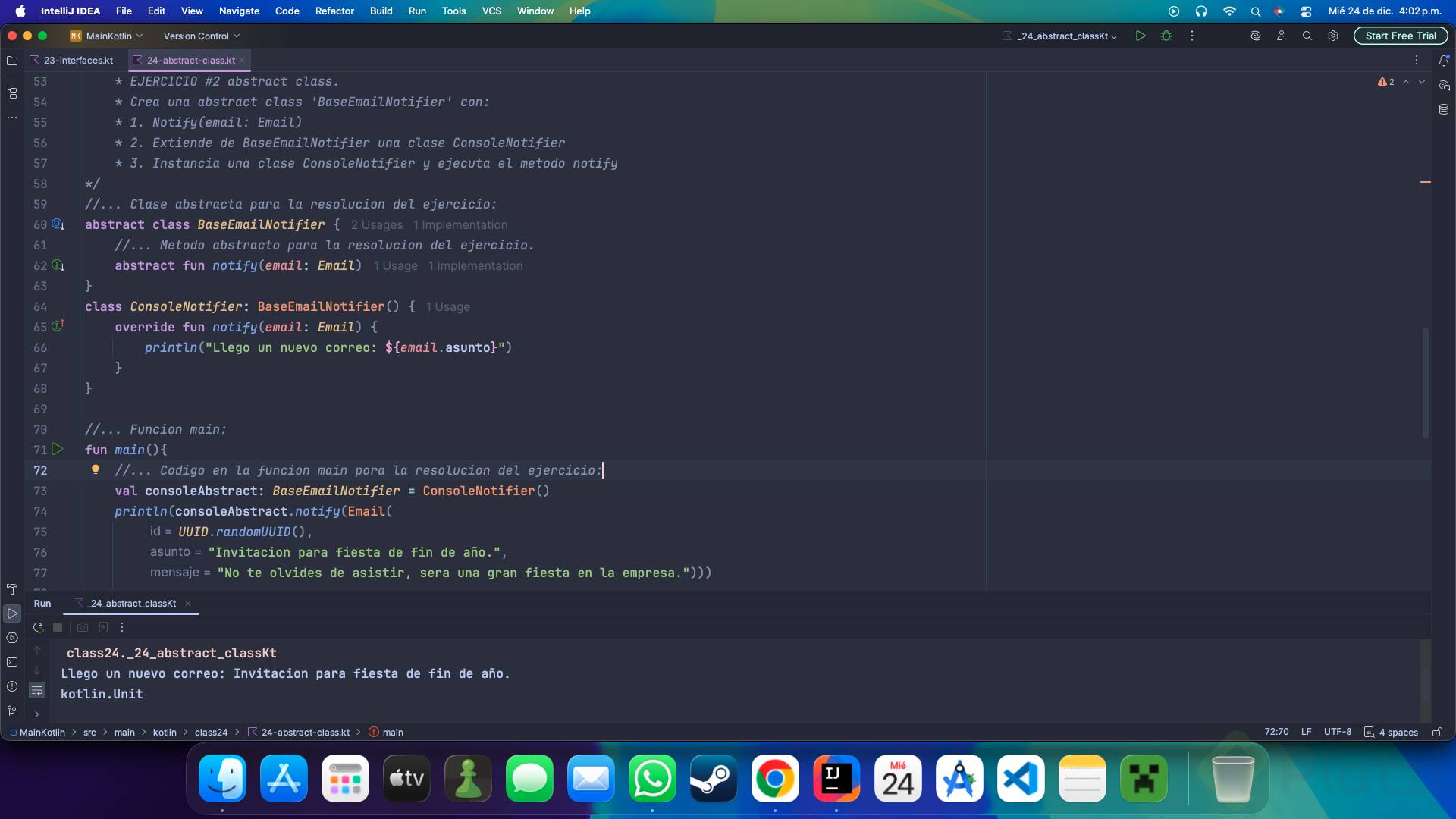This screenshot has height=819, width=1456.
Task: Click the Start Free Trial button
Action: [1400, 36]
